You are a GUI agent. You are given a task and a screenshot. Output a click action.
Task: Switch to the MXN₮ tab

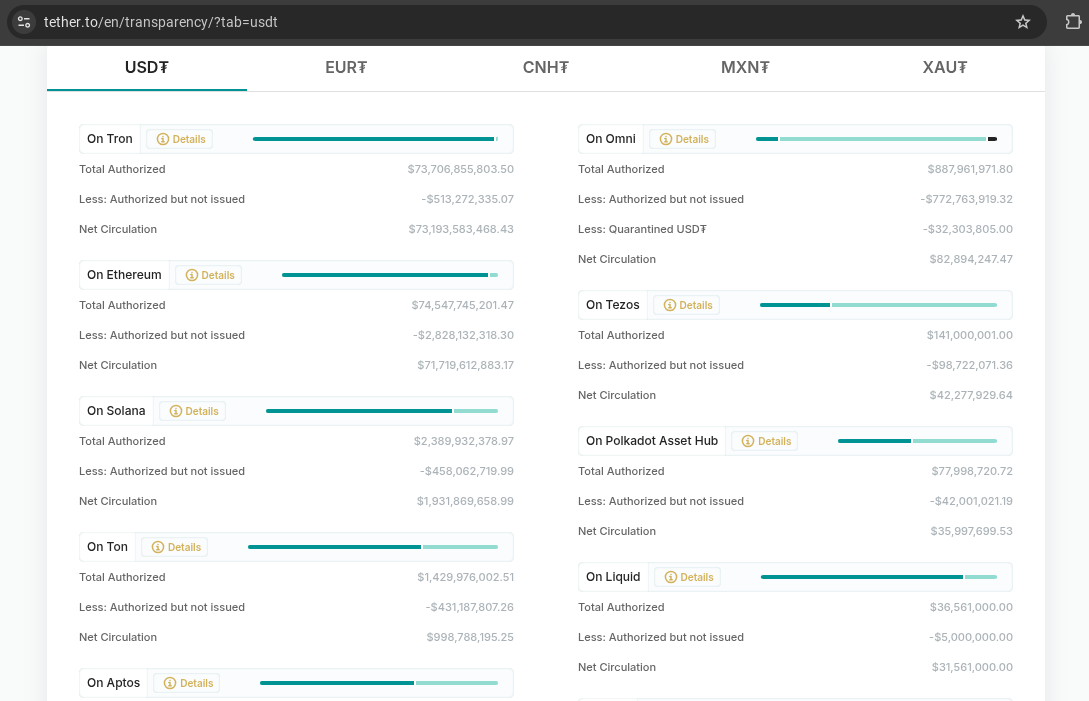tap(745, 67)
